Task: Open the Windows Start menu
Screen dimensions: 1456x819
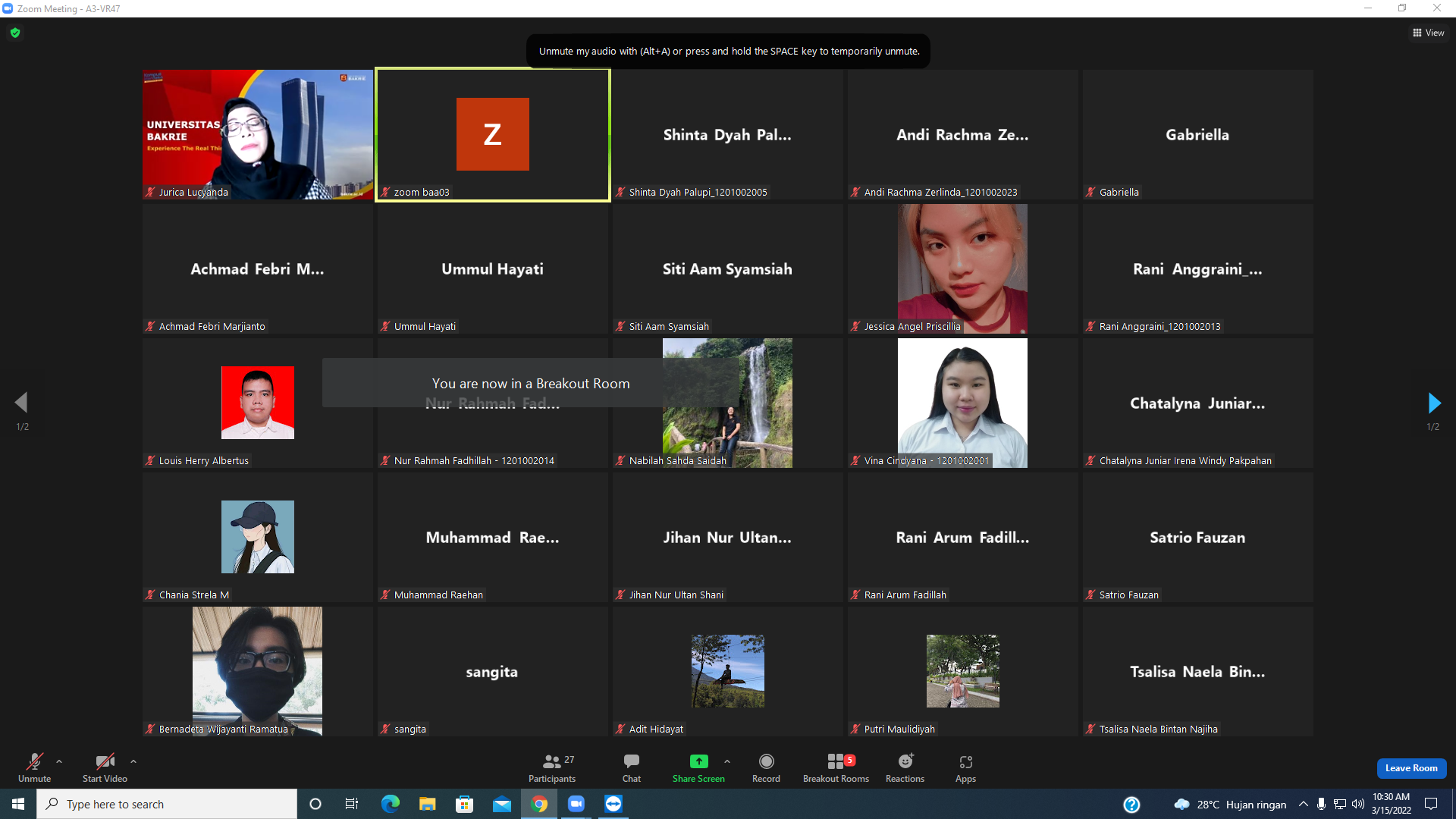Action: pyautogui.click(x=18, y=804)
